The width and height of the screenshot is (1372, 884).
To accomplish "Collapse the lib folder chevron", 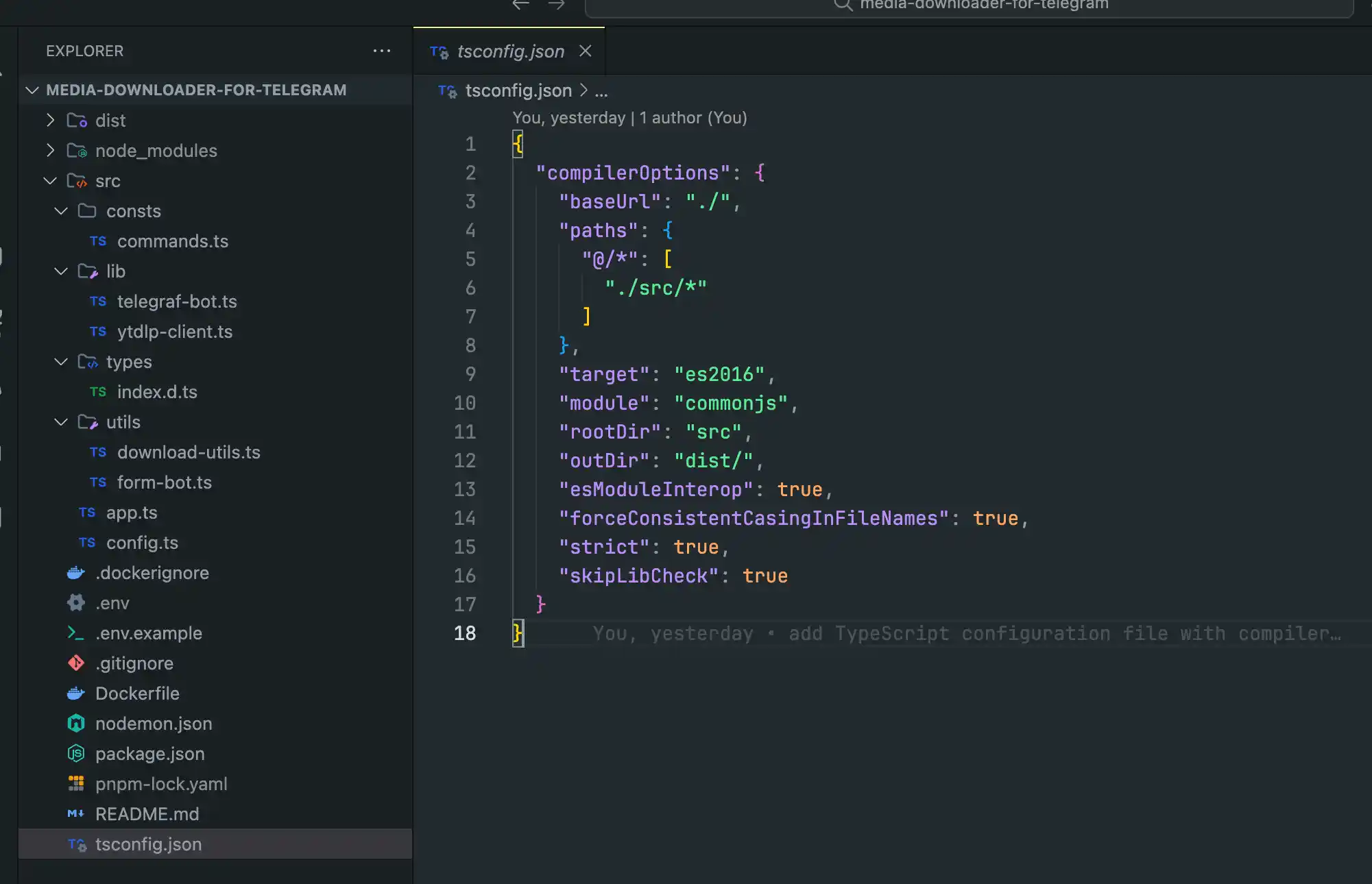I will 61,271.
